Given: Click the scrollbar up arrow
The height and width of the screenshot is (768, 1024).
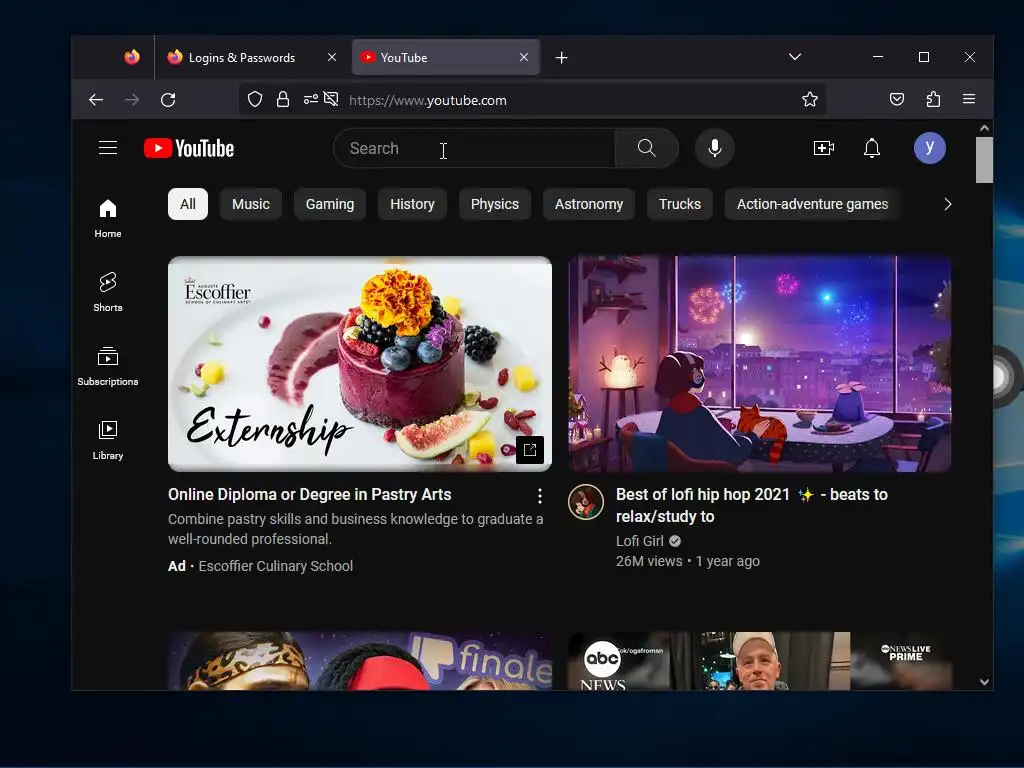Looking at the screenshot, I should click(x=984, y=128).
